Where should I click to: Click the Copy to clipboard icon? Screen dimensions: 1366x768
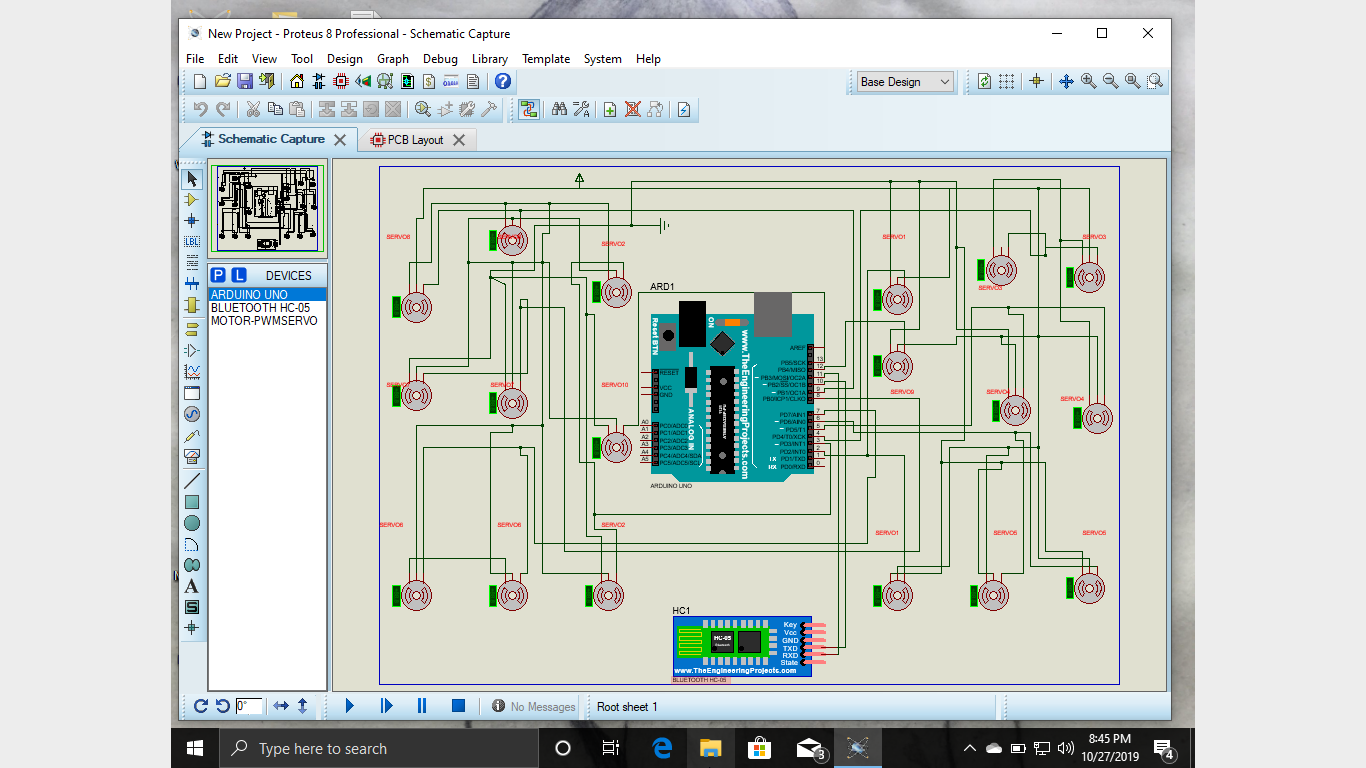[x=275, y=109]
